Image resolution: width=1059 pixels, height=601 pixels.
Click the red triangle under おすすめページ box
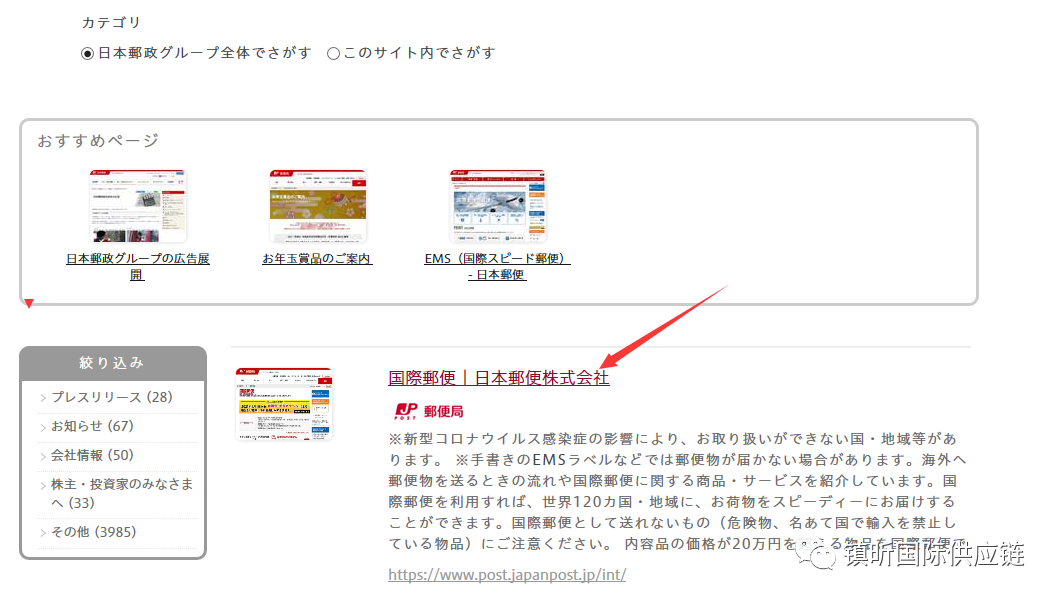[x=29, y=303]
